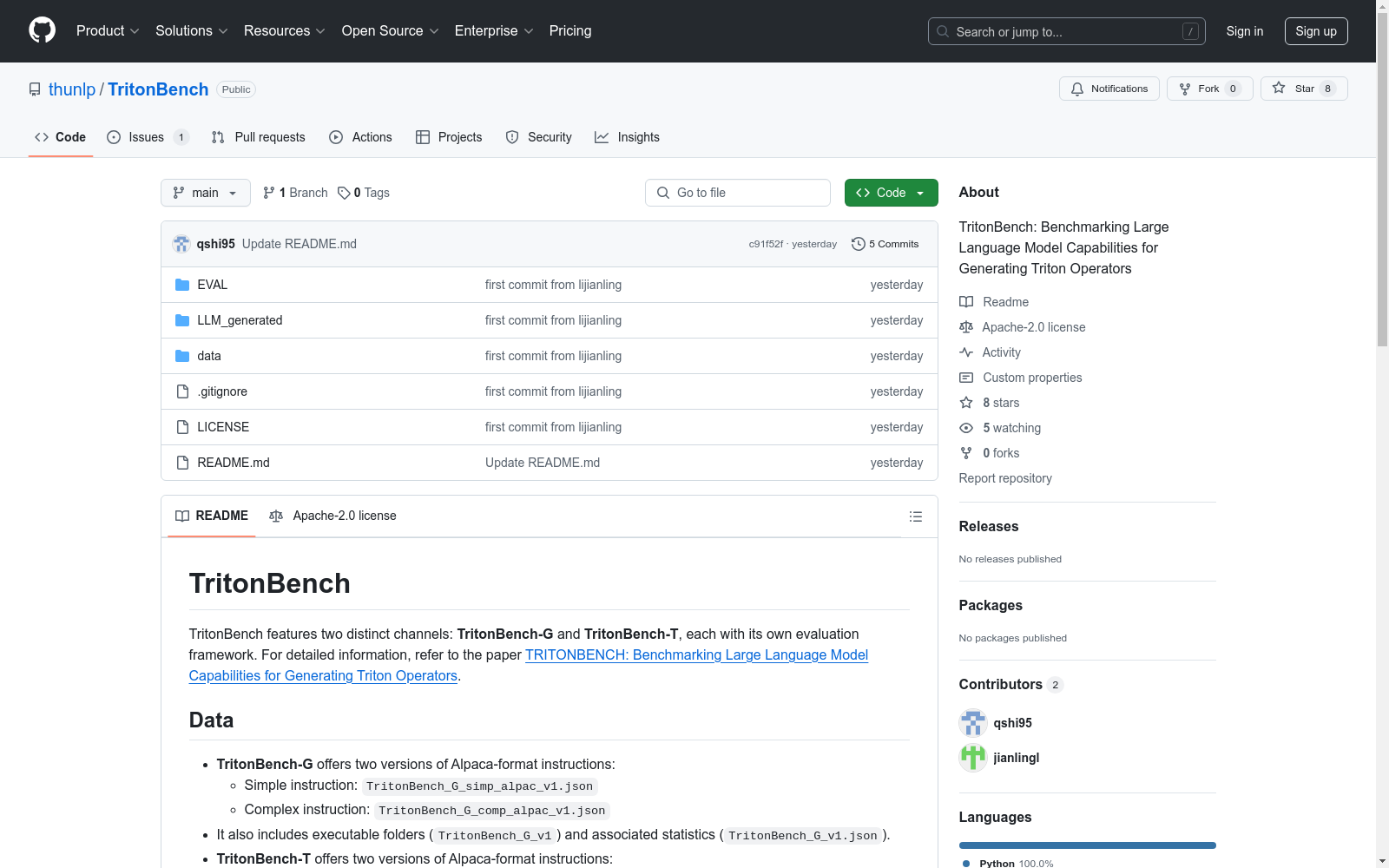Click Report repository
Image resolution: width=1389 pixels, height=868 pixels.
click(x=1005, y=478)
